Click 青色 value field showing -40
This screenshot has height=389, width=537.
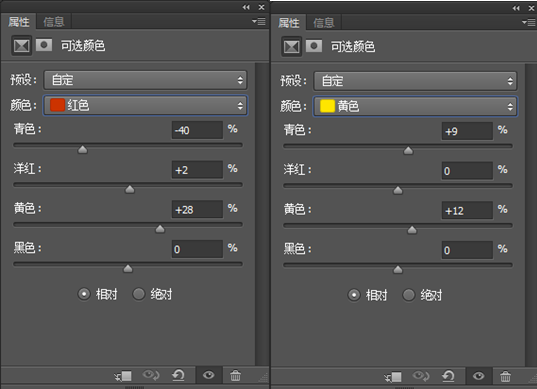[x=197, y=130]
